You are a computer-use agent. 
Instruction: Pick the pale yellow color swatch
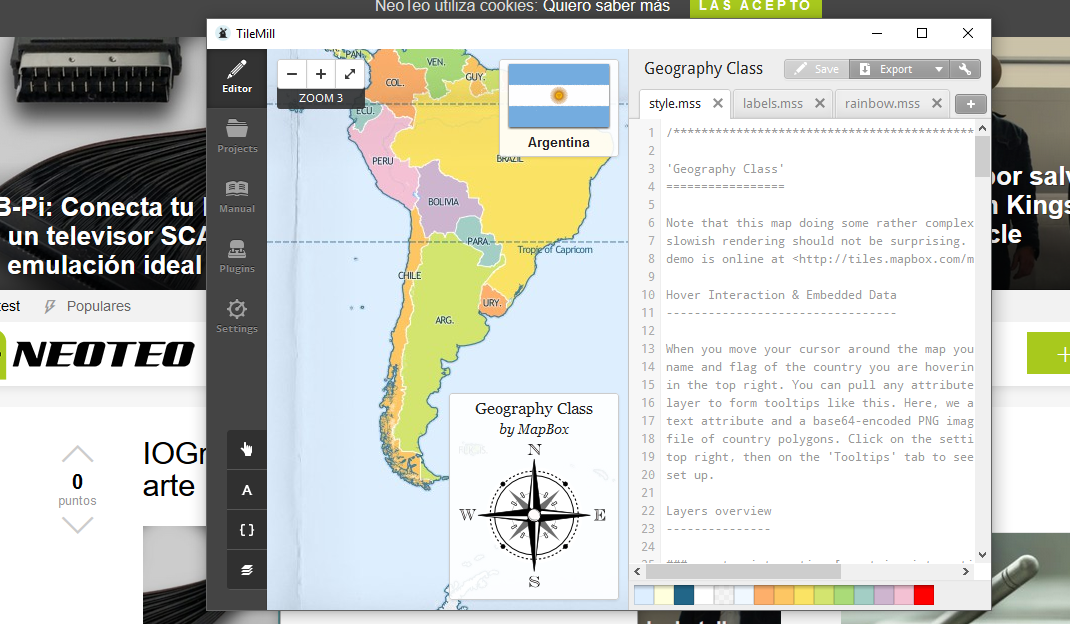click(x=663, y=595)
